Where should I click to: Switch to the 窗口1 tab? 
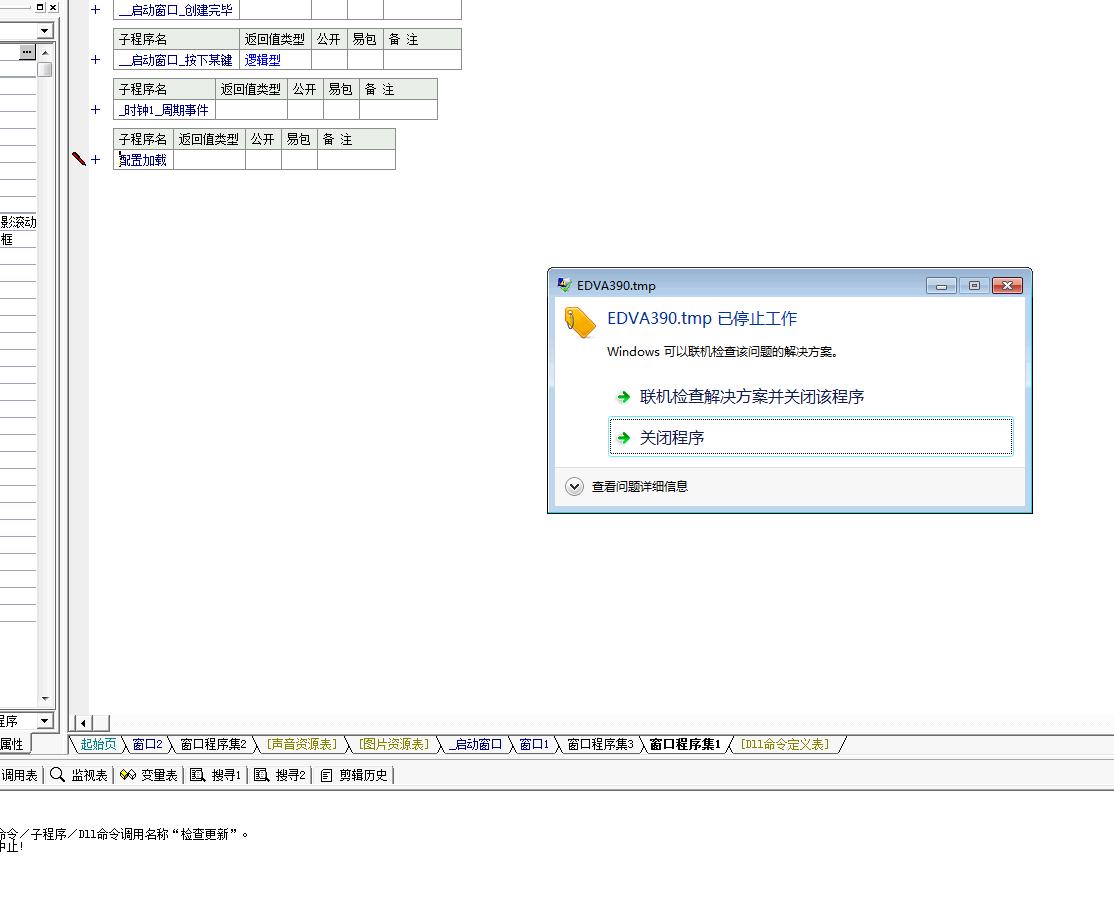[x=534, y=744]
